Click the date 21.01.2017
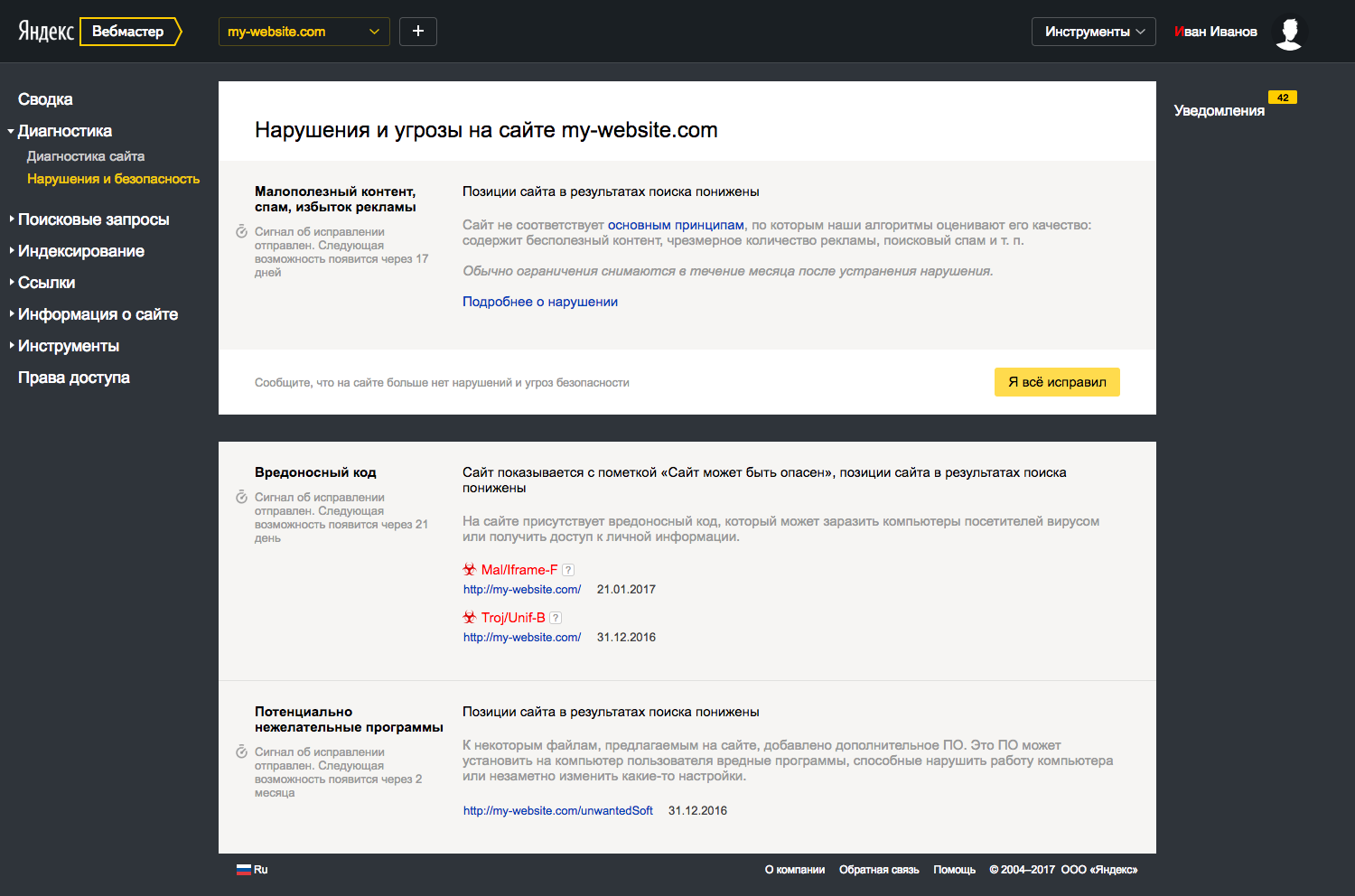The image size is (1355, 896). (x=626, y=590)
